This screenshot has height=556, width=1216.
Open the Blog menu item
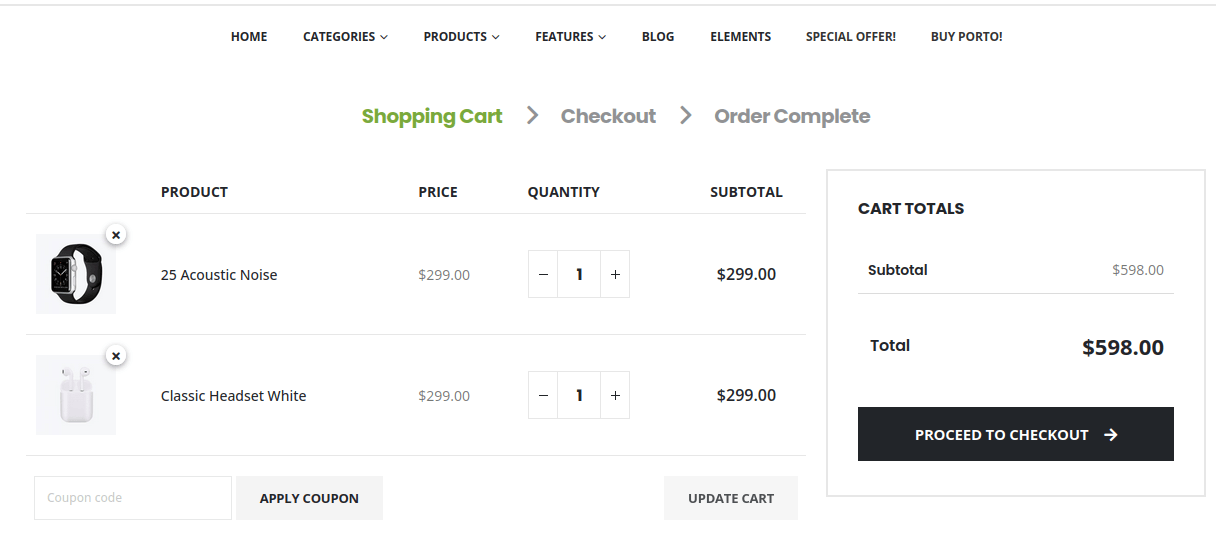(658, 37)
